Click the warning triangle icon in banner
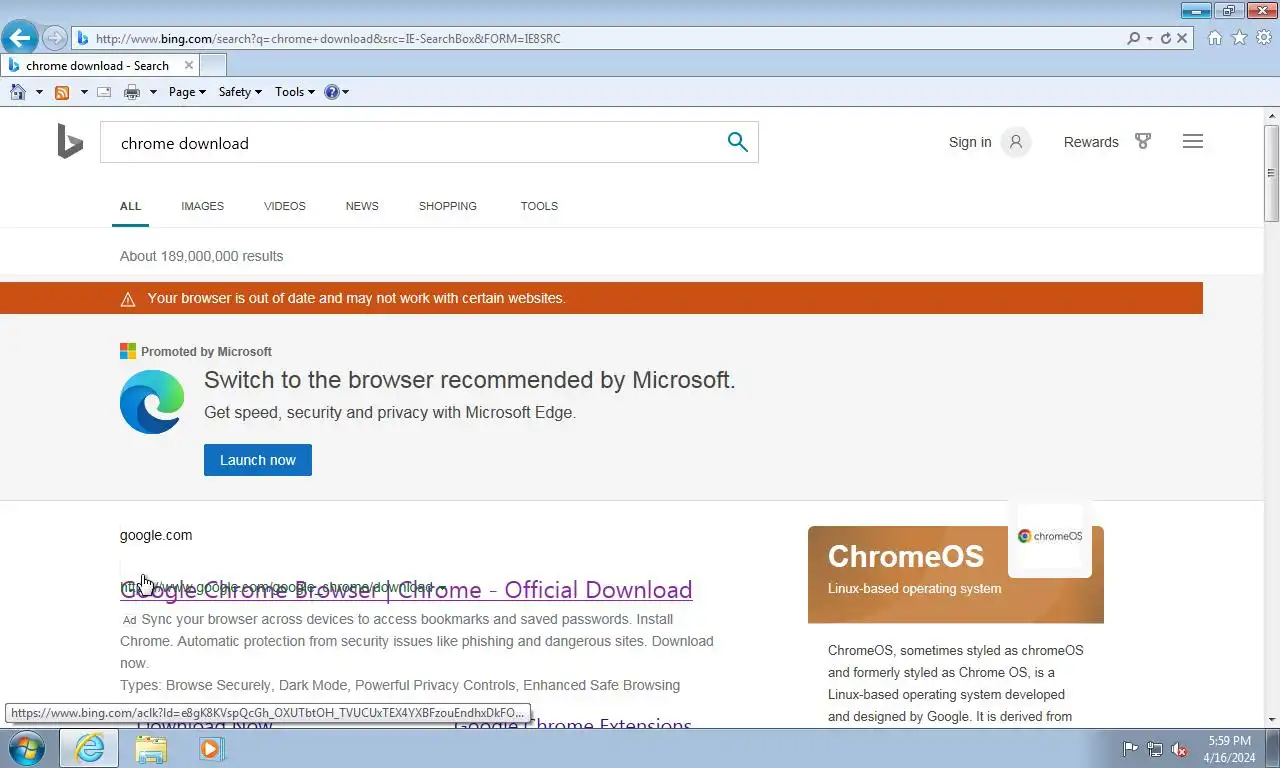Viewport: 1280px width, 768px height. click(128, 299)
